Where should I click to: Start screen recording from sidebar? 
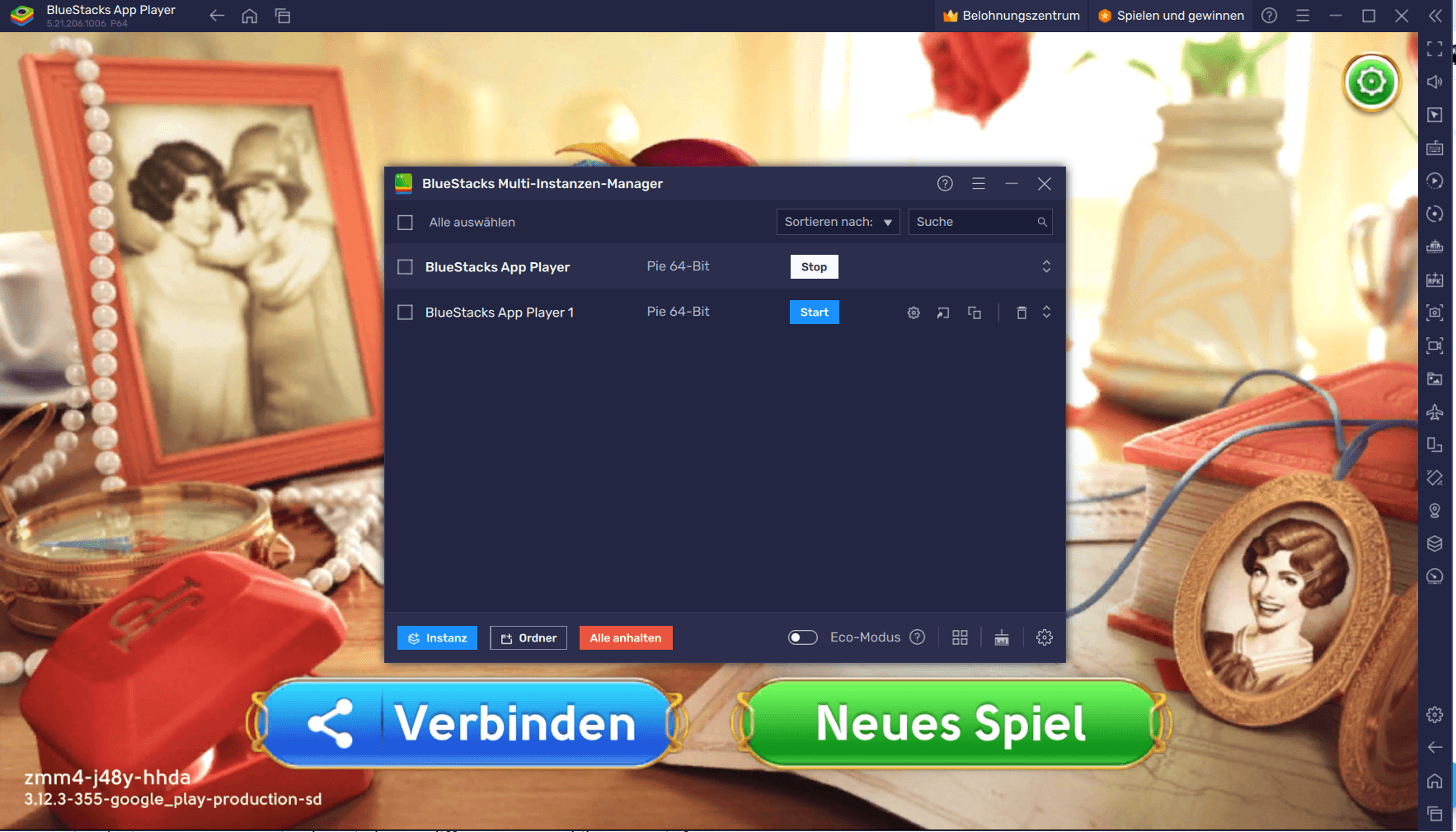[x=1435, y=345]
